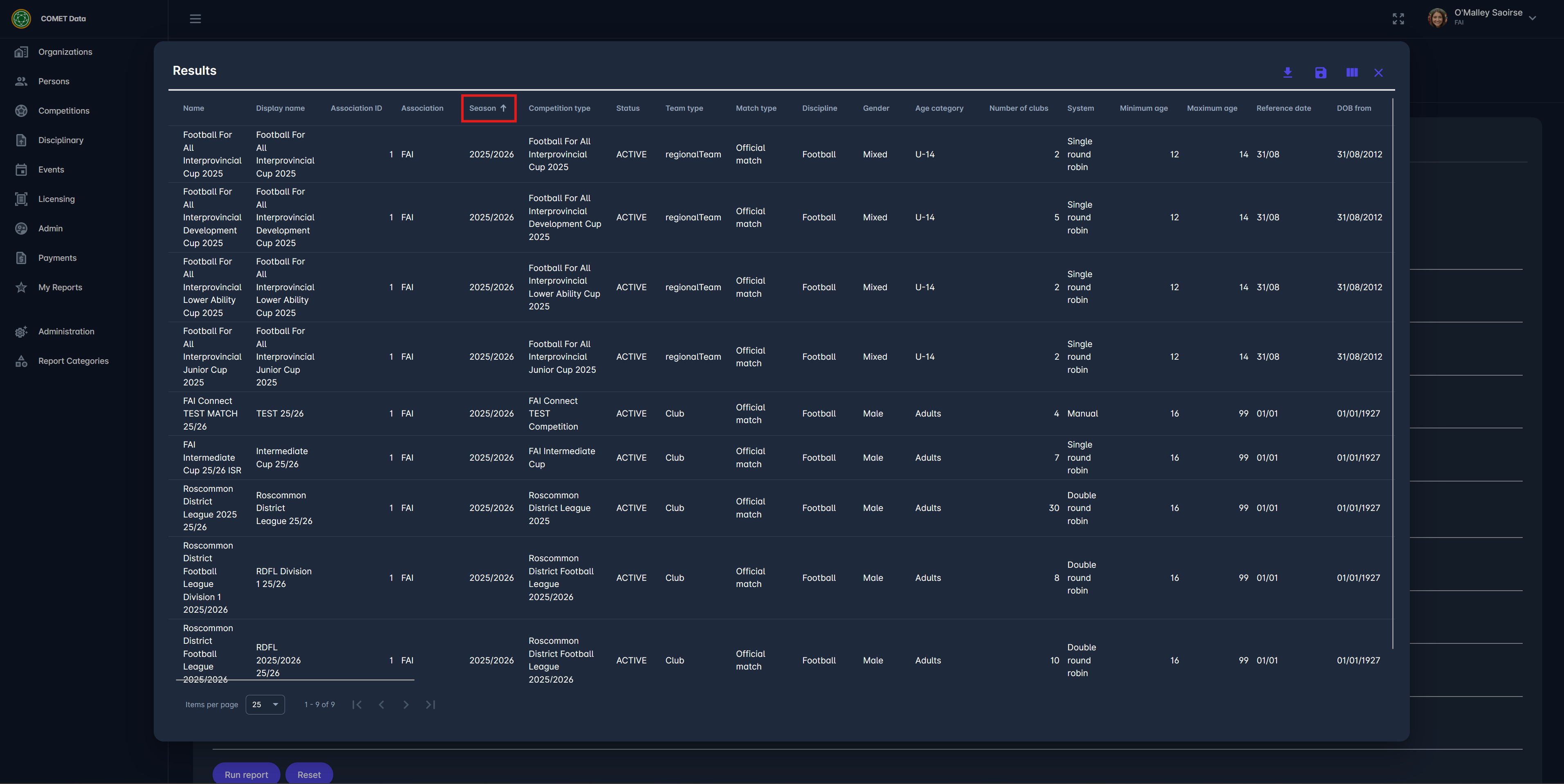
Task: Click the Reset button
Action: point(309,774)
